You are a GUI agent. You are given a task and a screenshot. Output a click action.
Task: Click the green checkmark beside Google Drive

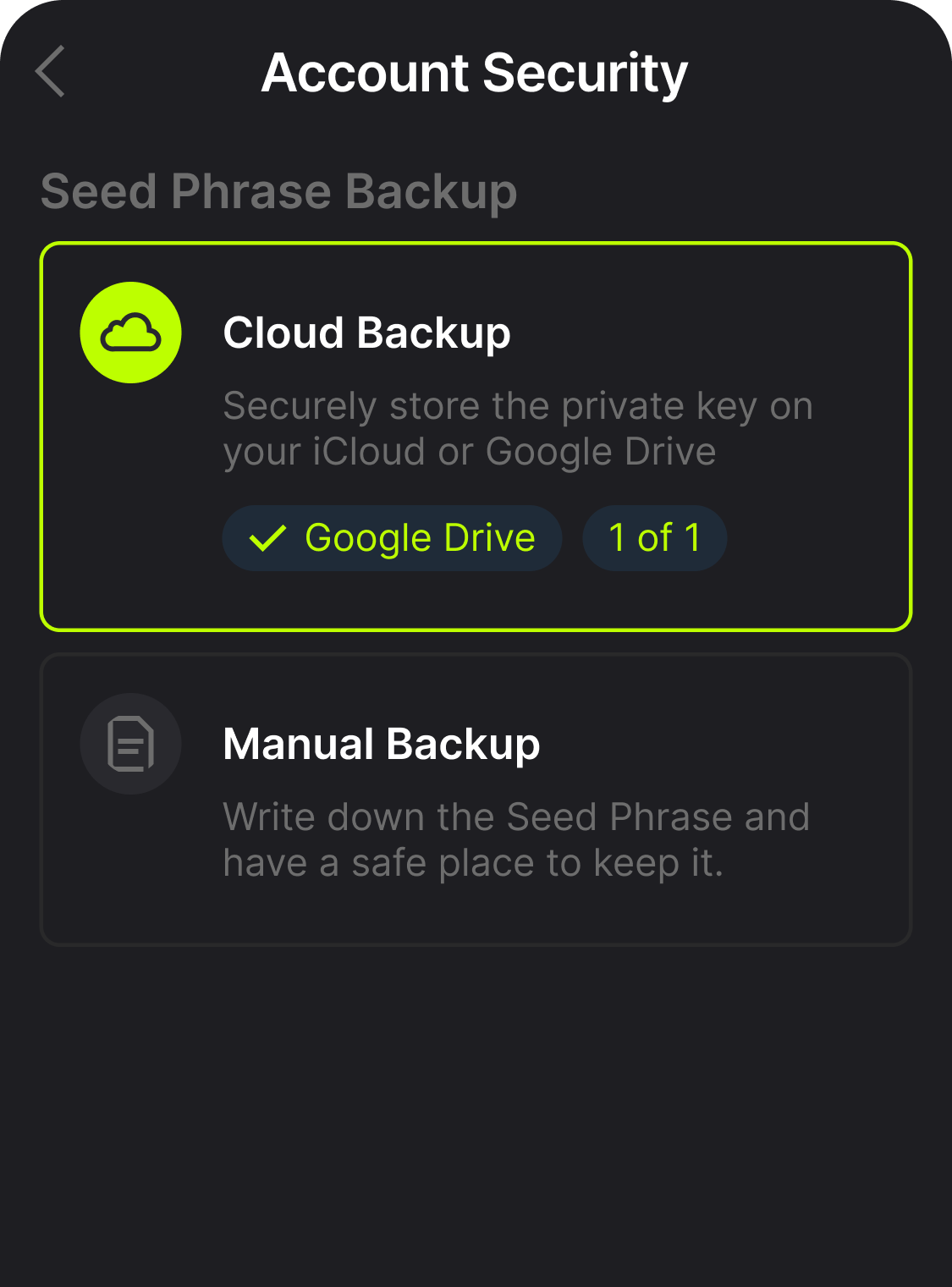point(267,538)
